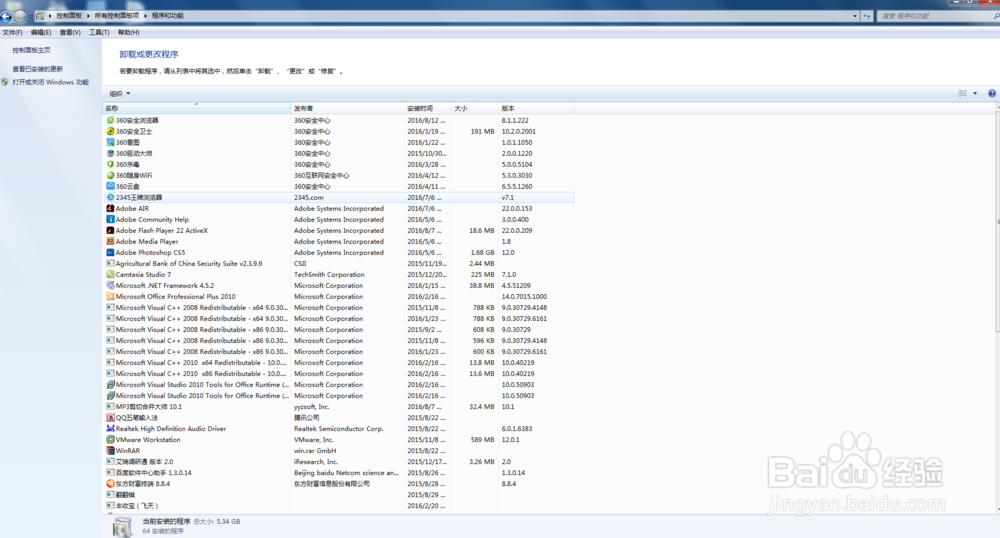This screenshot has height=538, width=1000.
Task: Refresh the address bar with the refresh button
Action: click(x=867, y=16)
